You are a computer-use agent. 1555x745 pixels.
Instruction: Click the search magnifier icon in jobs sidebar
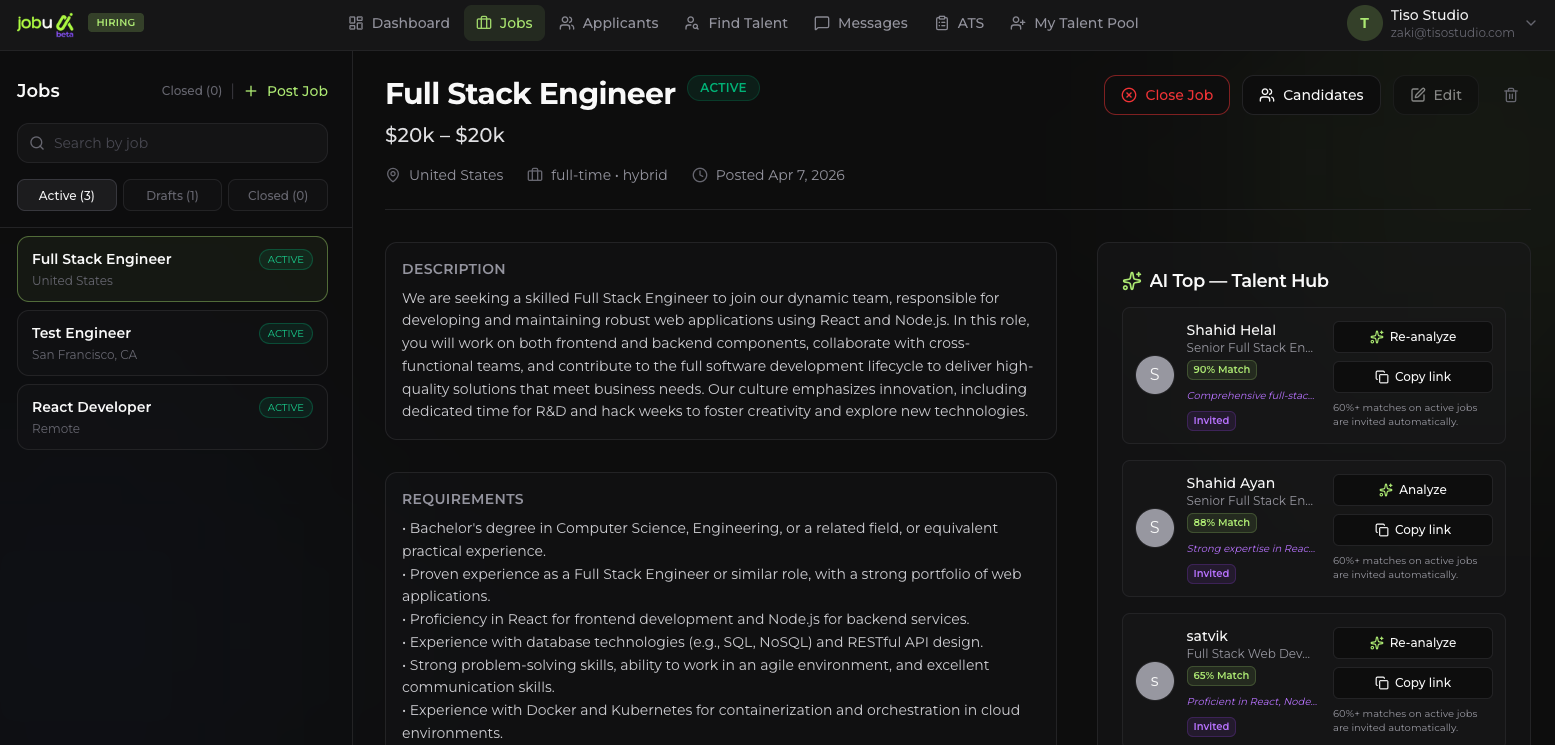click(37, 143)
